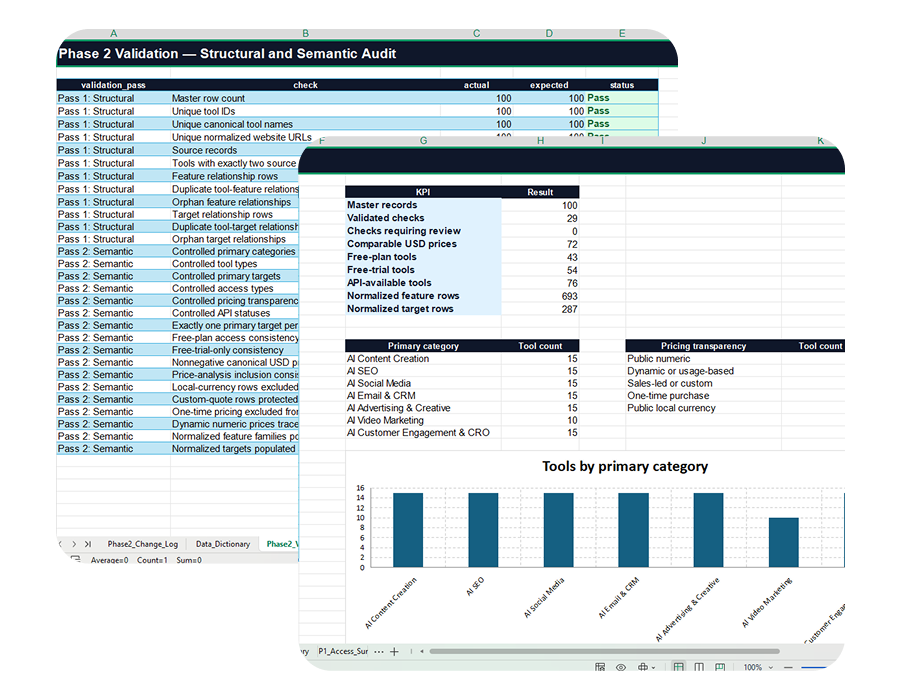Viewport: 900px width, 700px height.
Task: Open the spreadsheet status bar settings icon
Action: pos(600,667)
